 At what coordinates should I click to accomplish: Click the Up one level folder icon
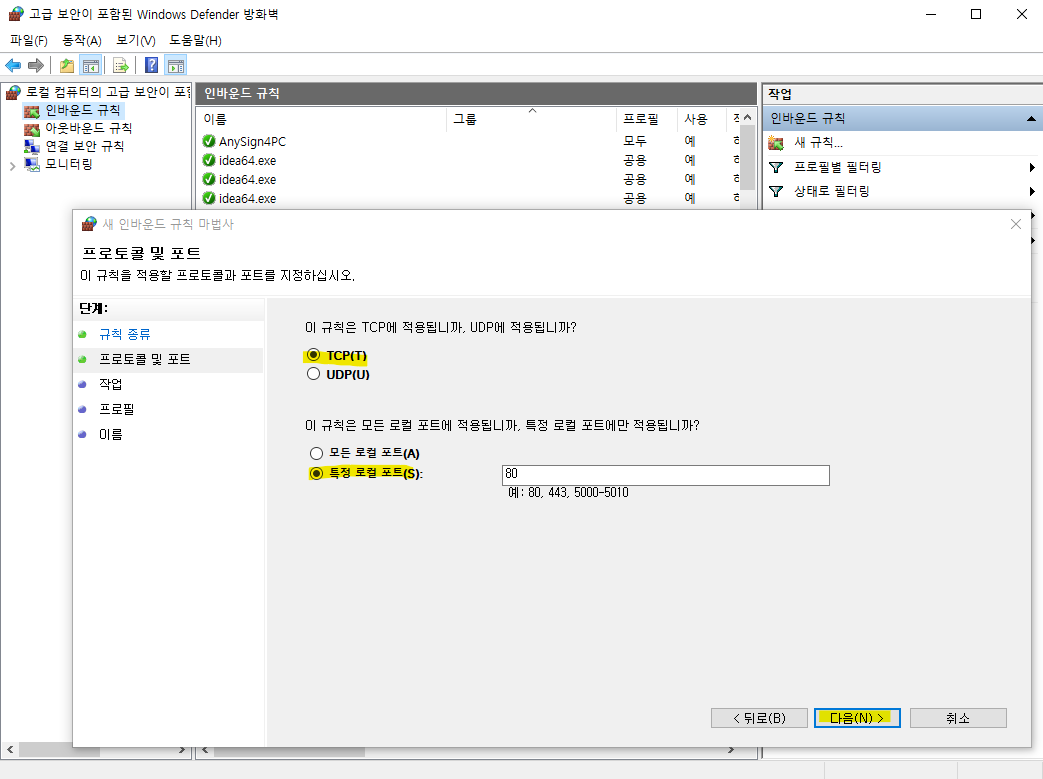click(x=67, y=65)
